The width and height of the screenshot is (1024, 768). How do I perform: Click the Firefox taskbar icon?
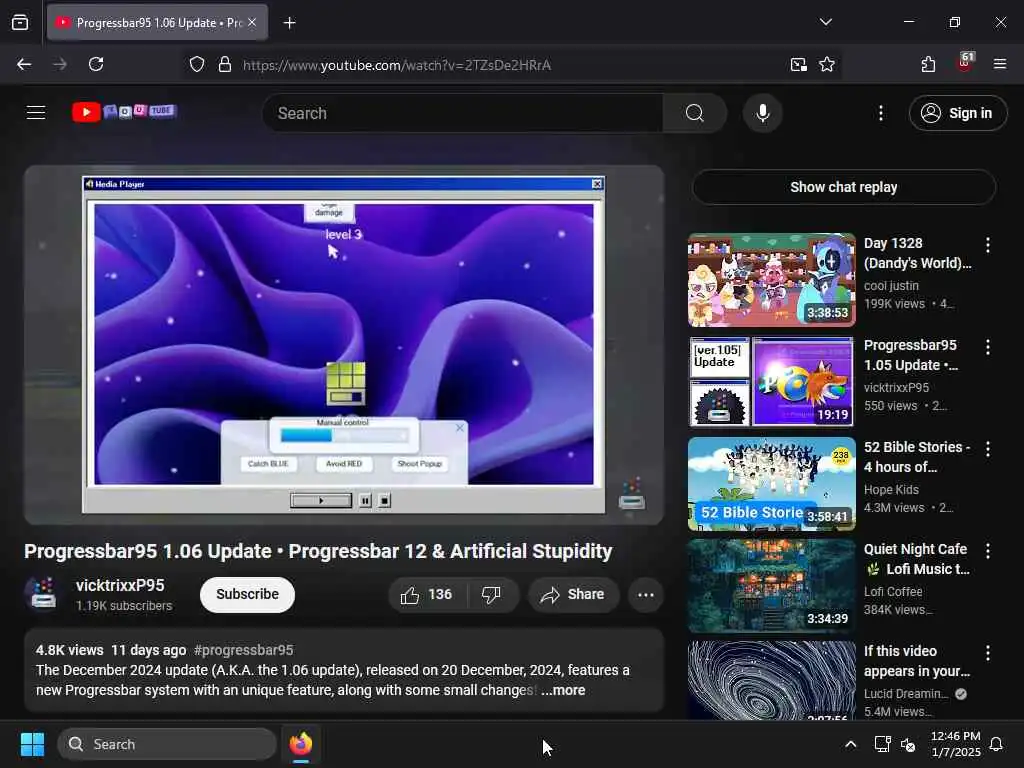pyautogui.click(x=301, y=744)
